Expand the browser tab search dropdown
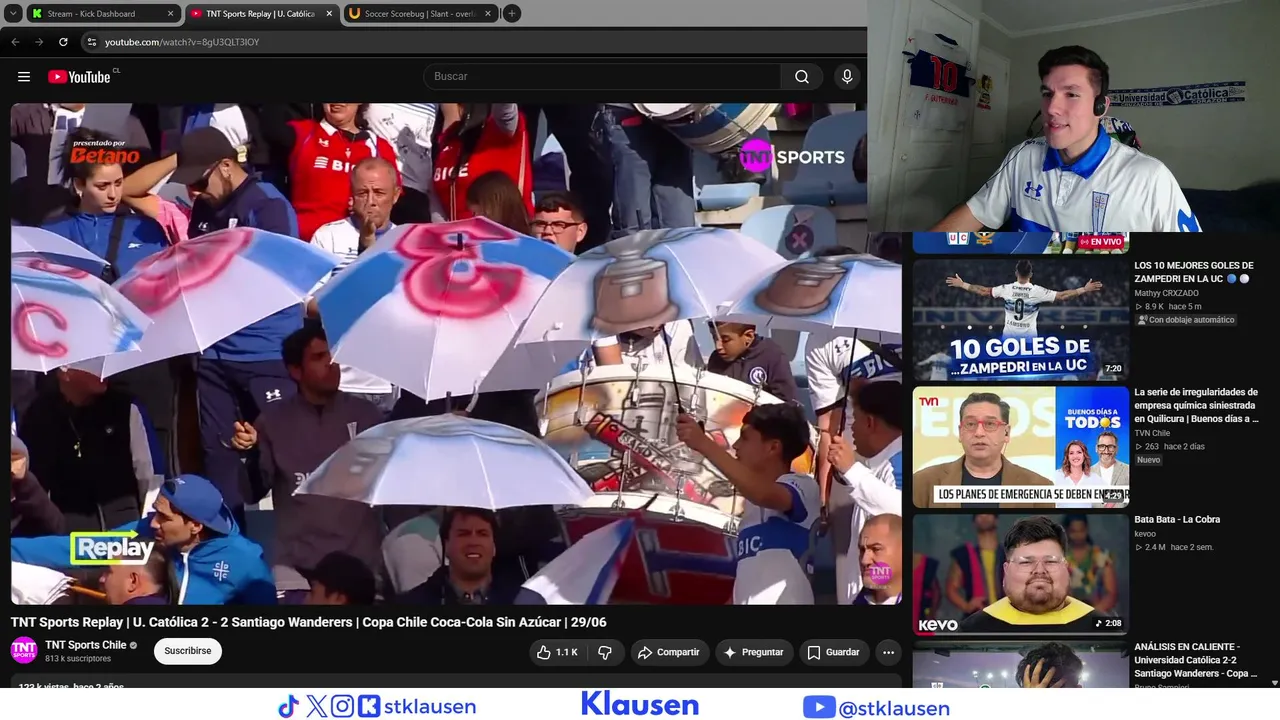 pos(13,14)
